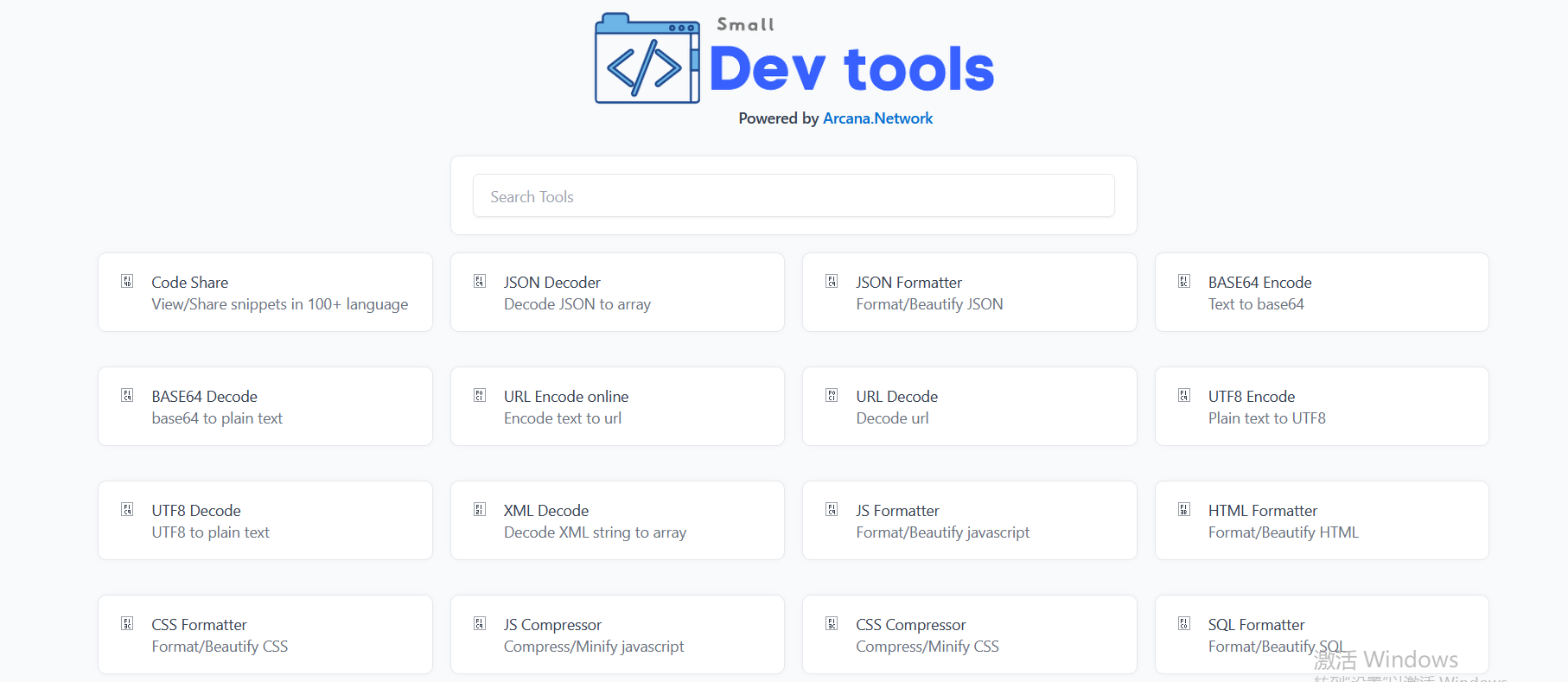Click 'Plain text to UTF8' description
This screenshot has width=1568, height=682.
[x=1266, y=418]
